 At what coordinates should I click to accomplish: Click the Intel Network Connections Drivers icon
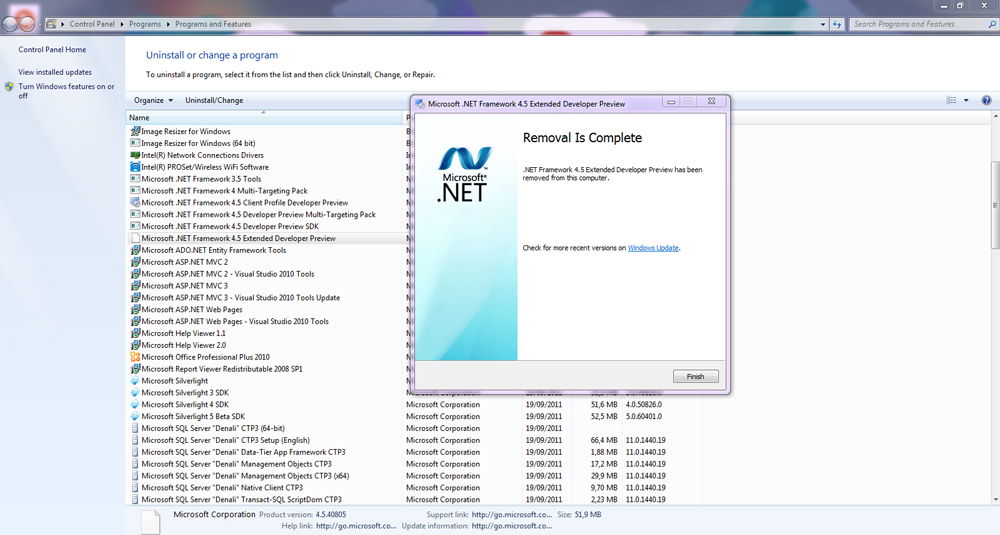[135, 155]
